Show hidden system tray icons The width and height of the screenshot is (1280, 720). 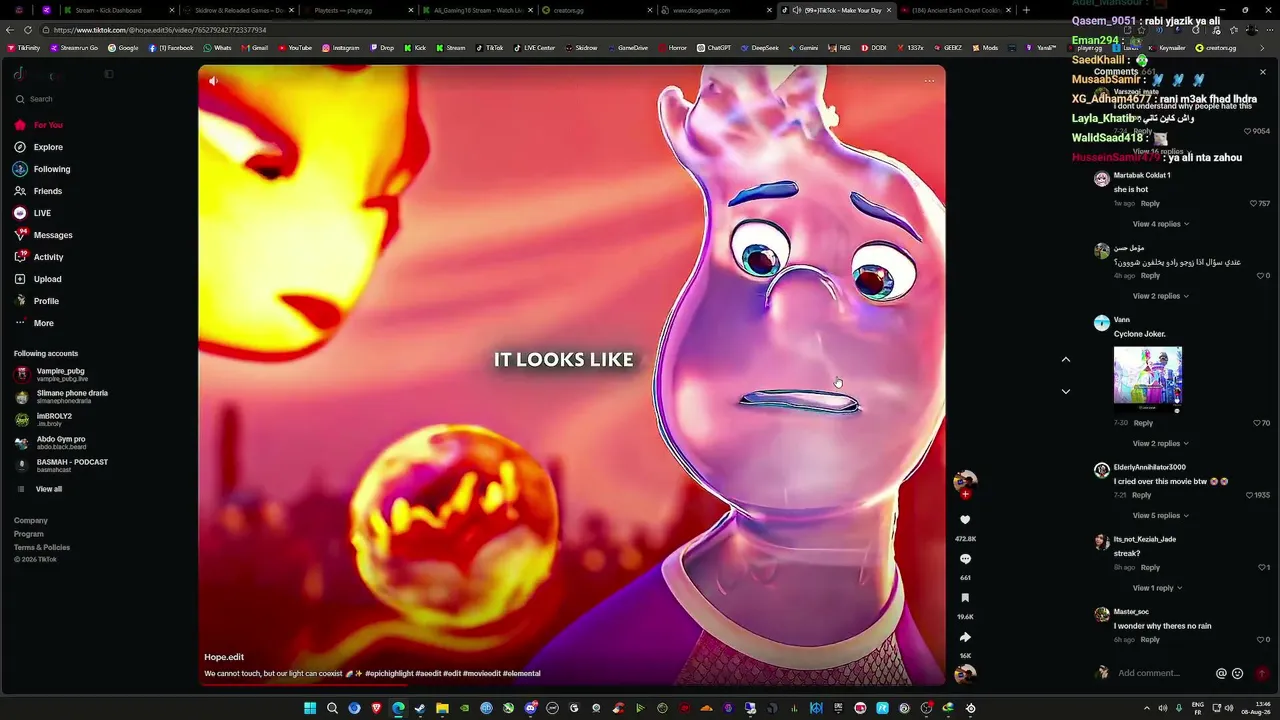click(1146, 708)
